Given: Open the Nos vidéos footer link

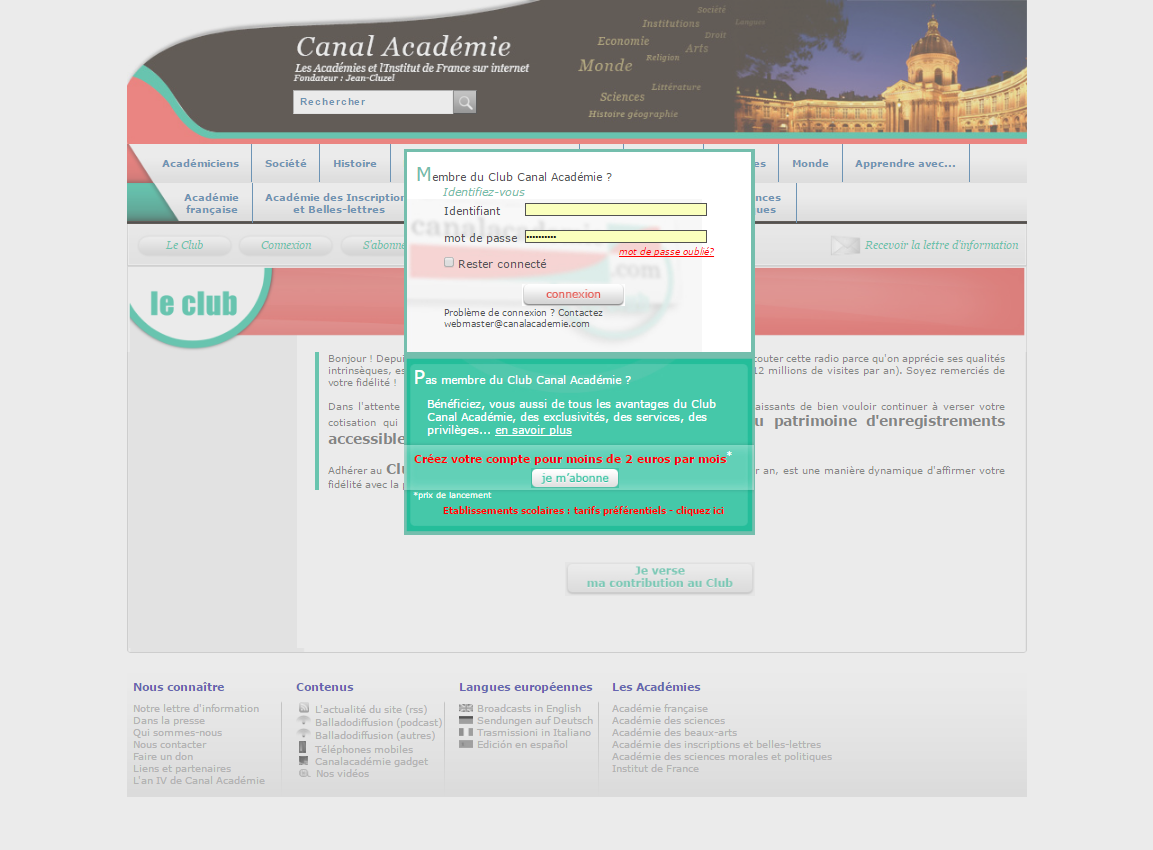Looking at the screenshot, I should point(343,774).
